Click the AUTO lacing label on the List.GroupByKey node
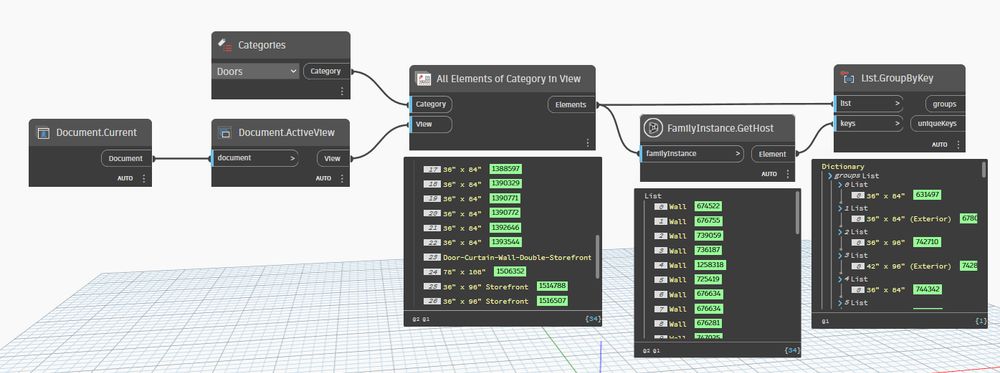Viewport: 1000px width, 373px height. click(x=939, y=145)
